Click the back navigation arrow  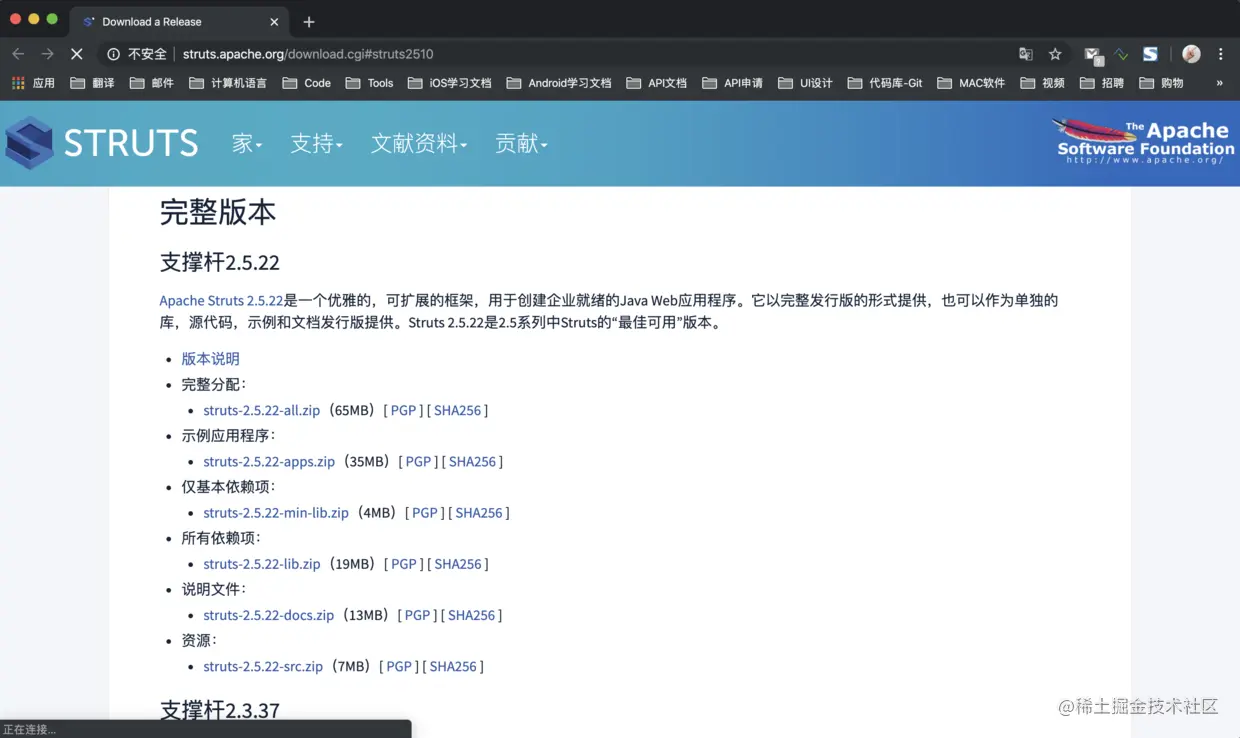(18, 54)
